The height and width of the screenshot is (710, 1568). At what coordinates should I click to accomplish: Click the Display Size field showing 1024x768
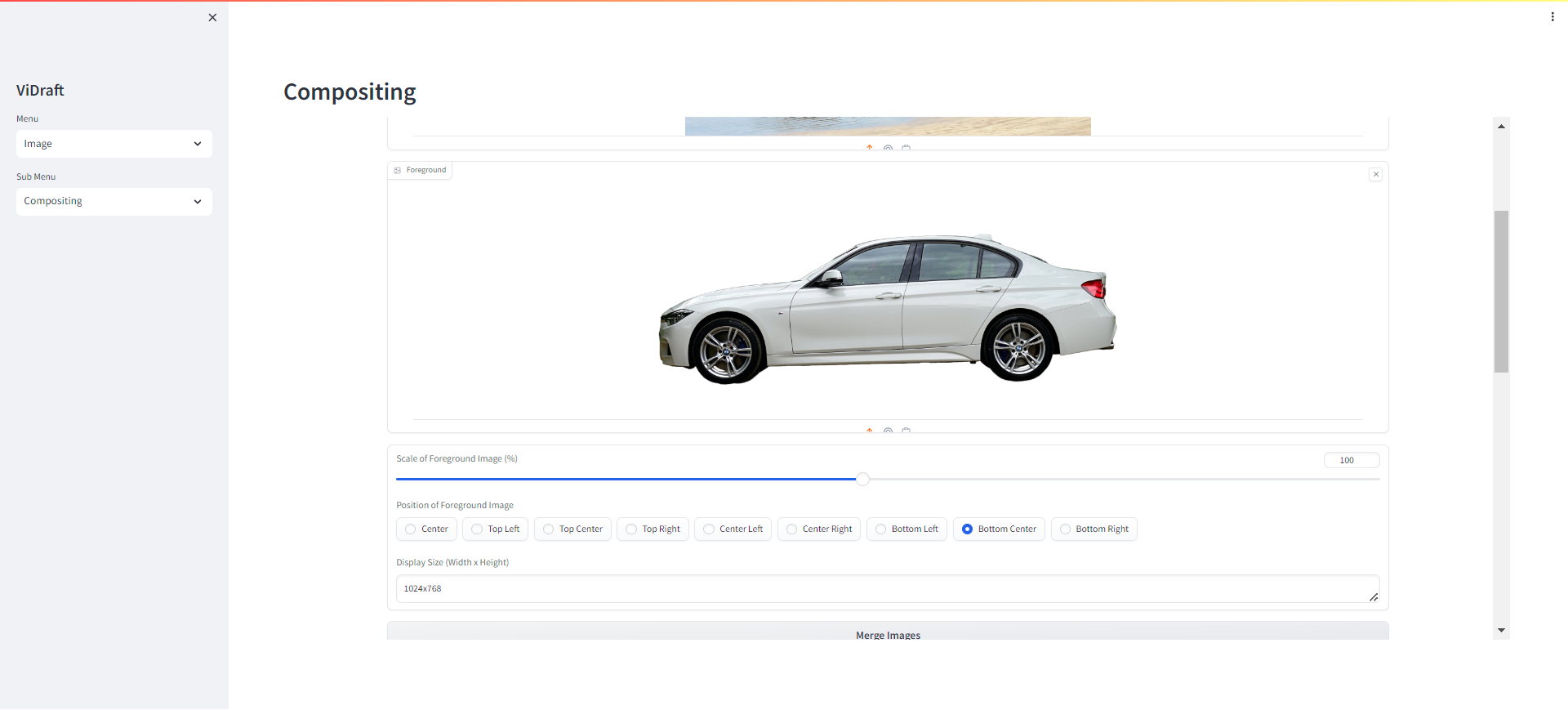point(888,589)
